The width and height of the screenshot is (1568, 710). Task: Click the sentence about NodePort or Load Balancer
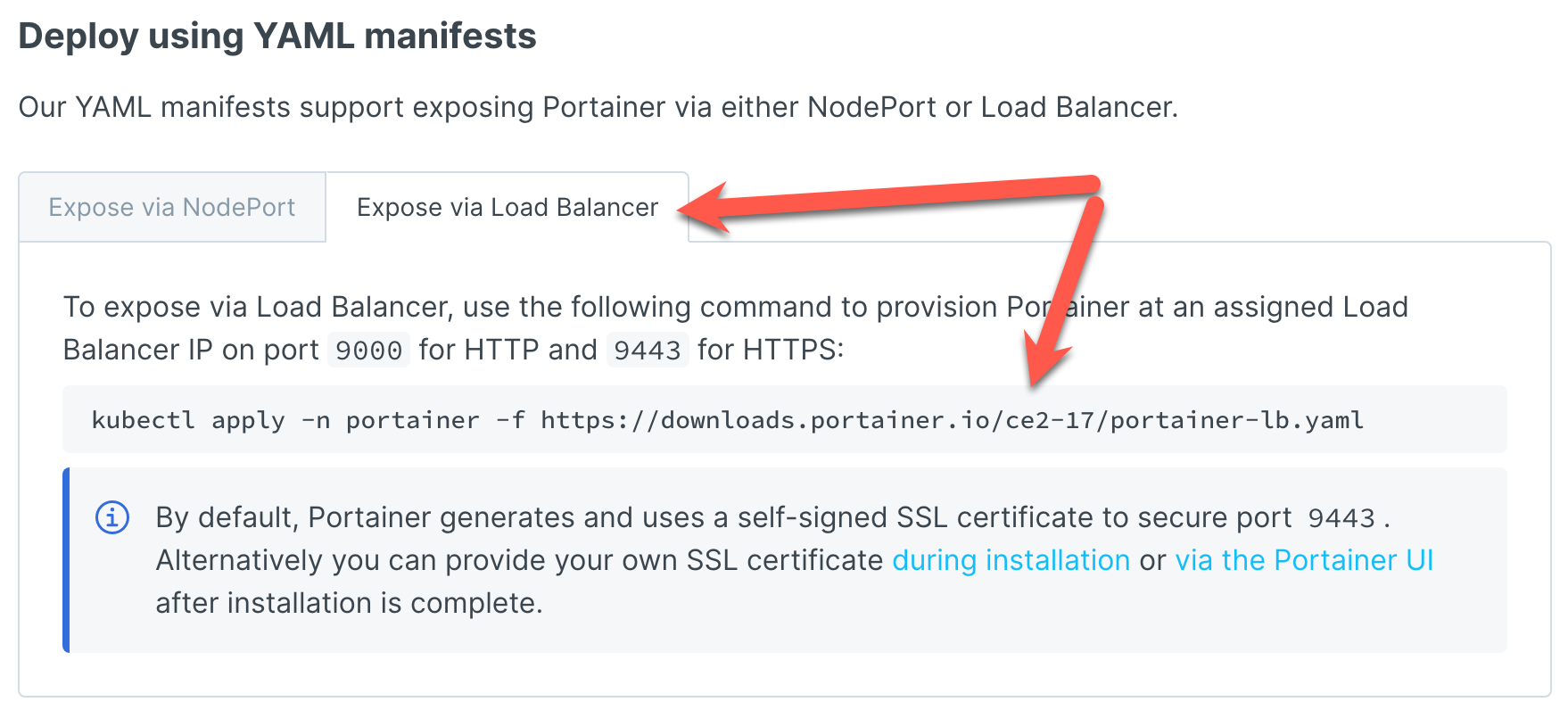598,107
